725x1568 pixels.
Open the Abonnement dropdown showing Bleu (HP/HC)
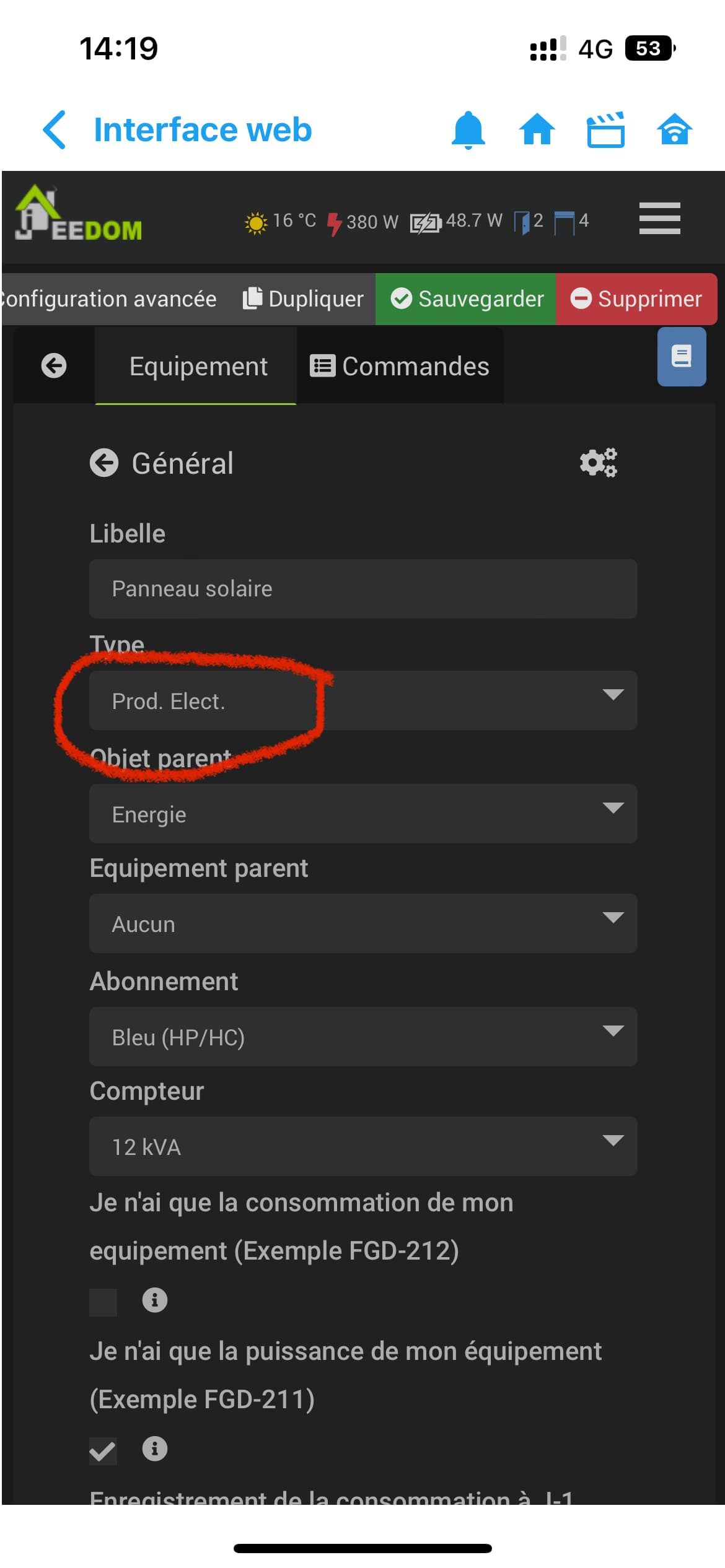pos(363,1037)
